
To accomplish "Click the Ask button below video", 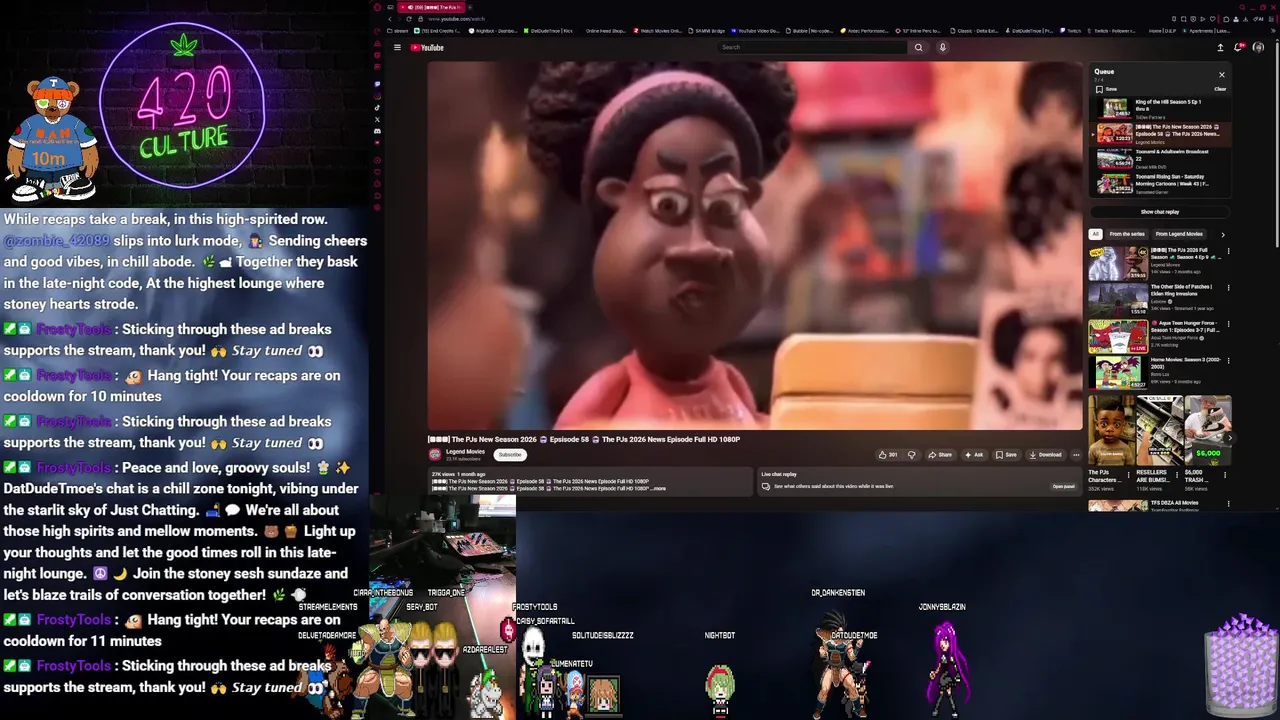I will click(974, 455).
